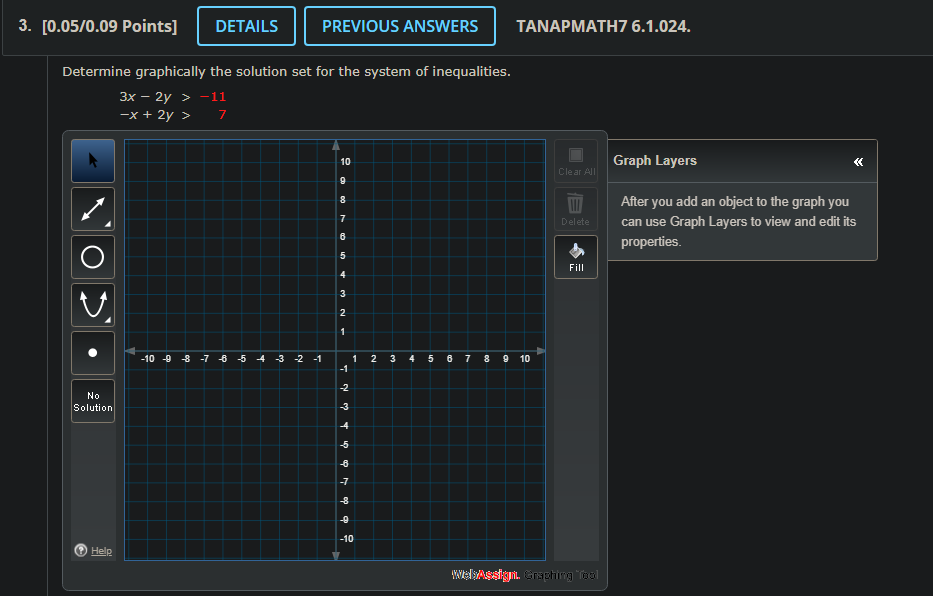Click the inequality −x + 2y > 7

[173, 114]
